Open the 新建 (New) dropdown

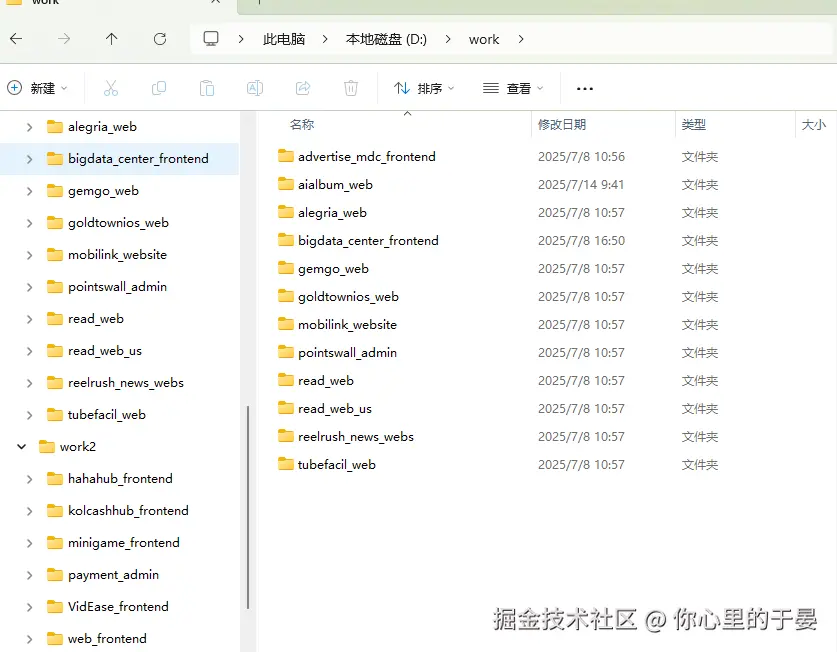37,88
